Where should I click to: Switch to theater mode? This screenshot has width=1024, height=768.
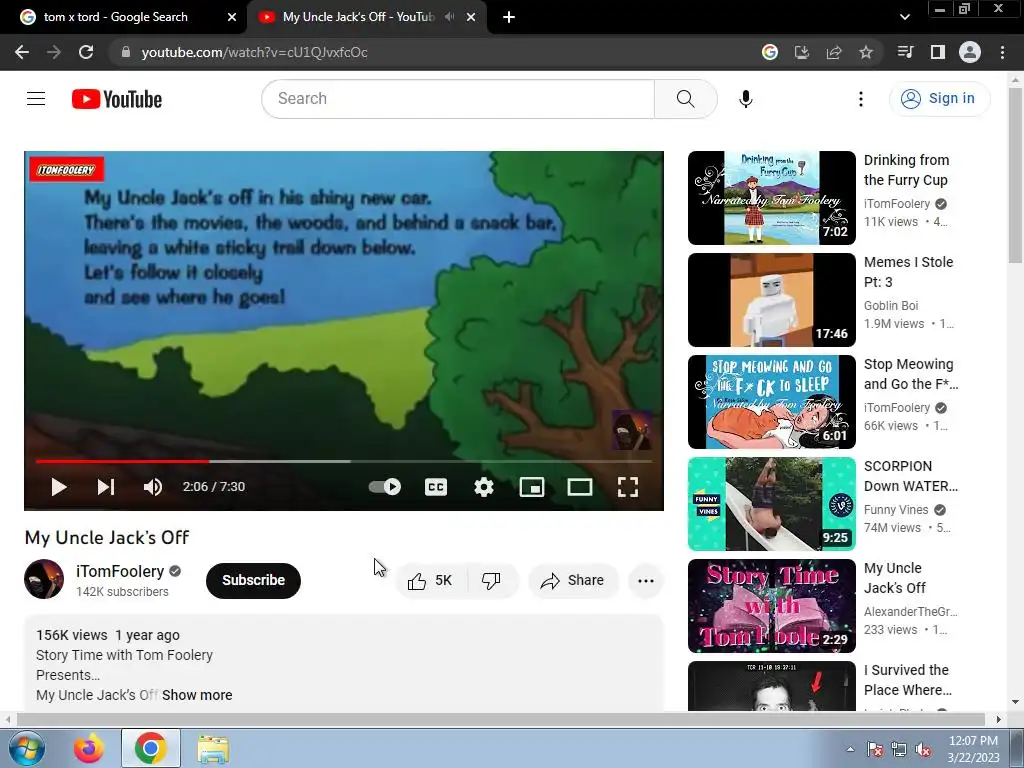579,487
